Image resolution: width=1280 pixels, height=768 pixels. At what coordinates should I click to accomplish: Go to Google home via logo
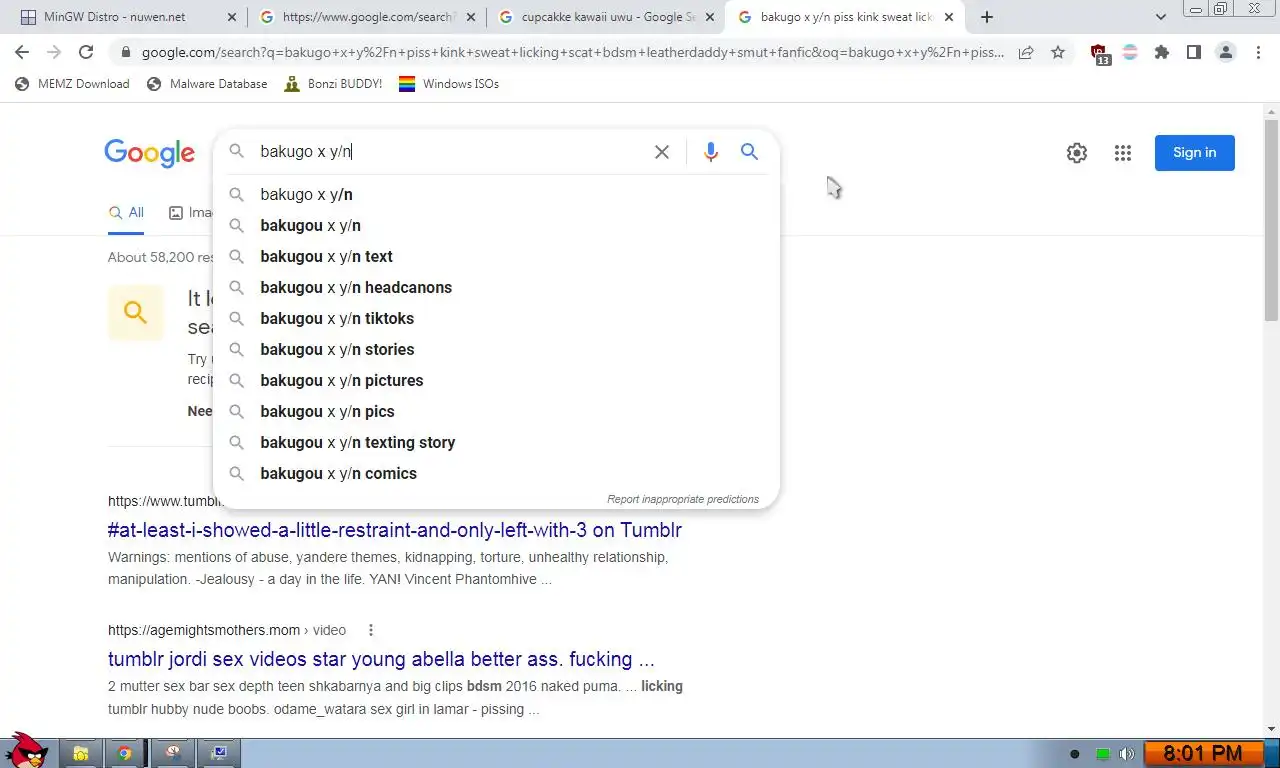(150, 153)
